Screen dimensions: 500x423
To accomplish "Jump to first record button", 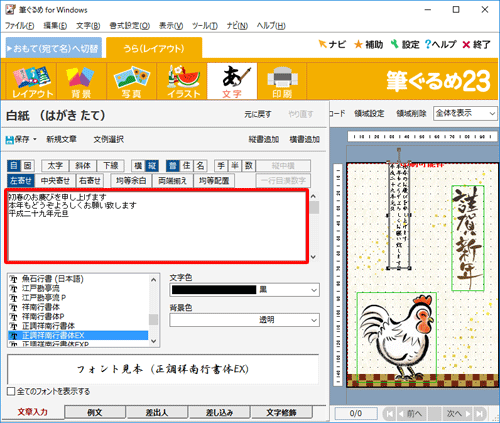I will click(389, 414).
